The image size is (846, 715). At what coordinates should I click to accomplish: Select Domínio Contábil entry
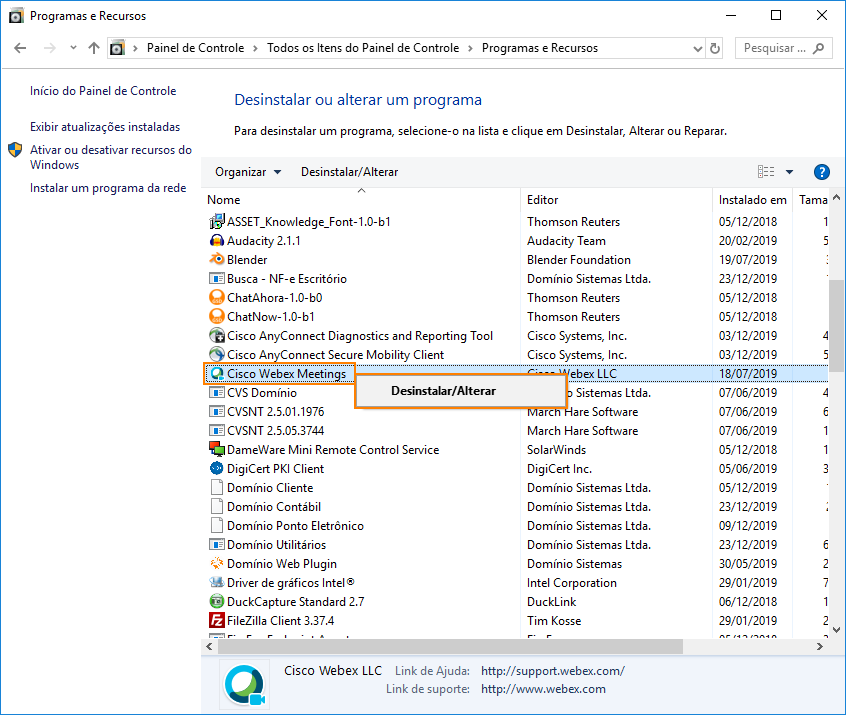pos(274,507)
